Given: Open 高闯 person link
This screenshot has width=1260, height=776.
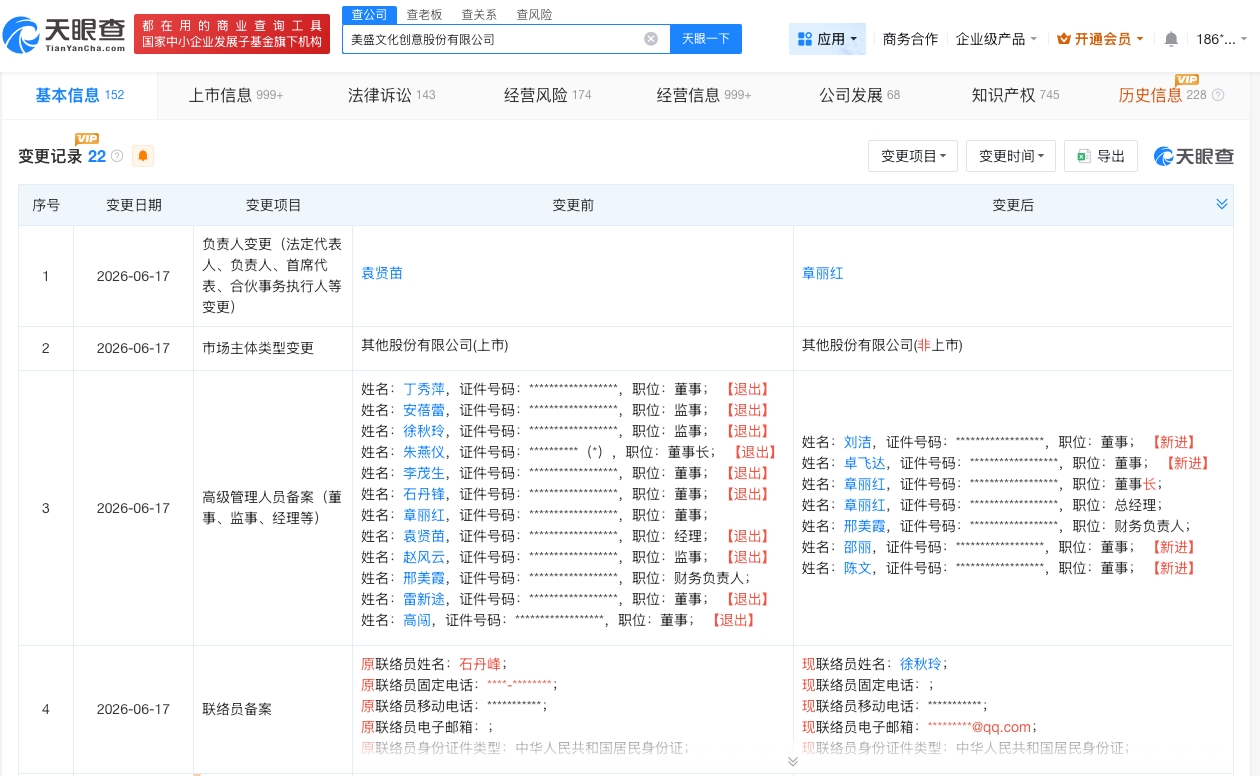Looking at the screenshot, I should click(x=417, y=620).
